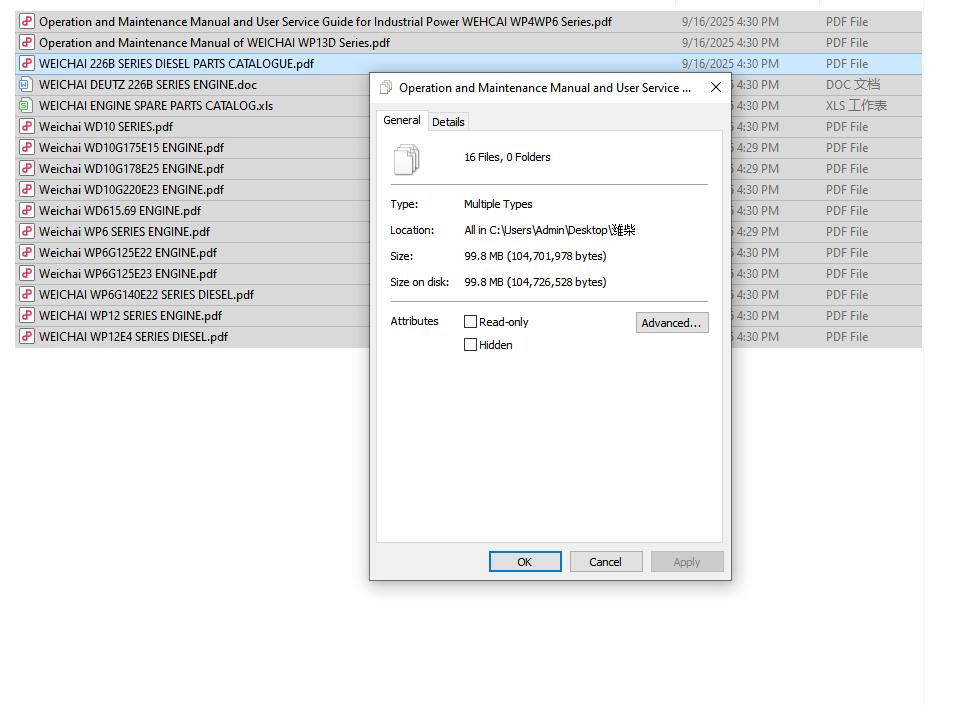Click PDF icon of Weichai WD10G220E23 ENGINE

26,190
